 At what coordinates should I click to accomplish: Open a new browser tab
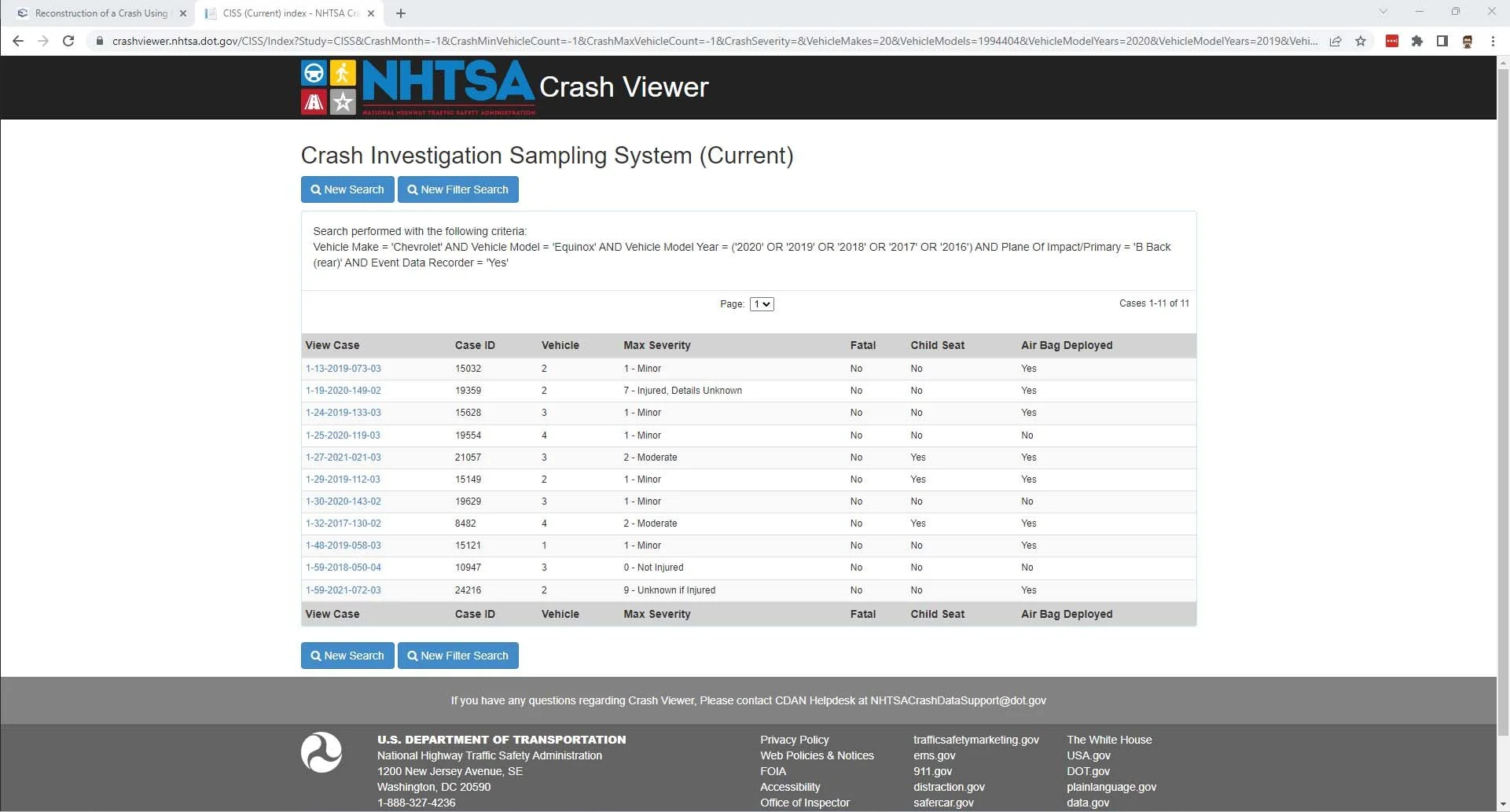click(x=401, y=13)
